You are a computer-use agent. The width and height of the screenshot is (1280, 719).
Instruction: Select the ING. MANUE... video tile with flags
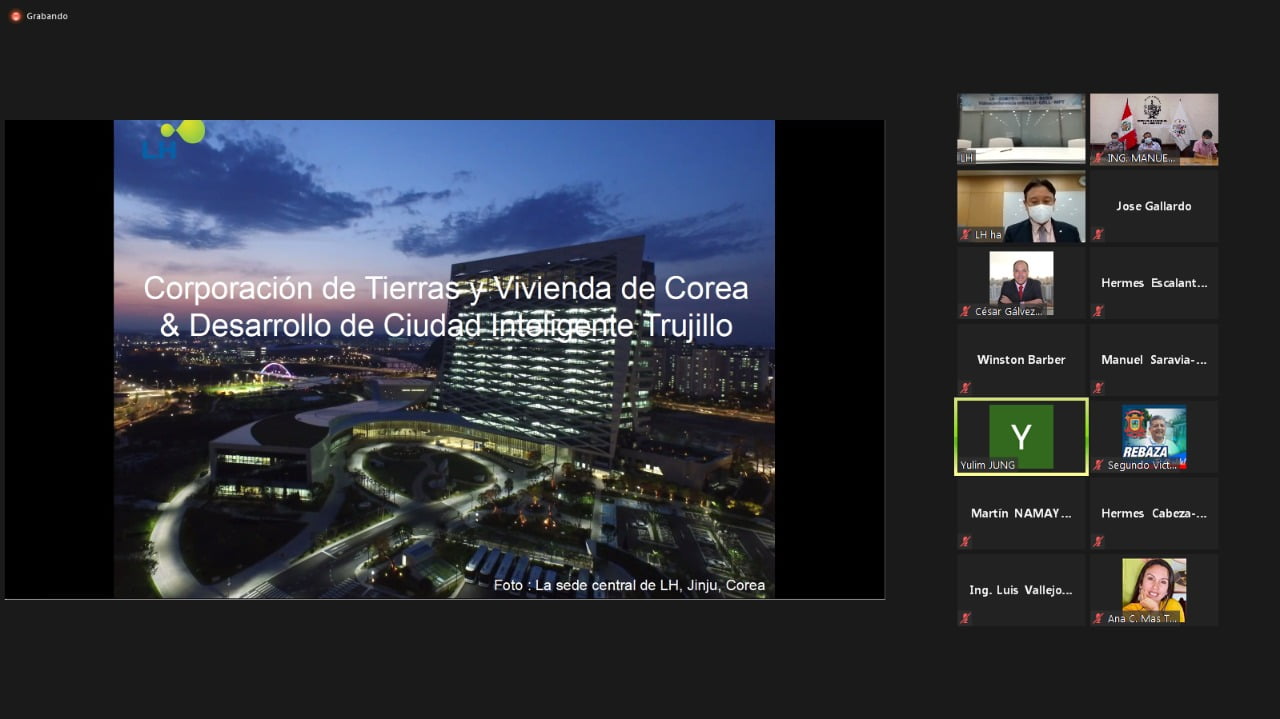point(1154,129)
